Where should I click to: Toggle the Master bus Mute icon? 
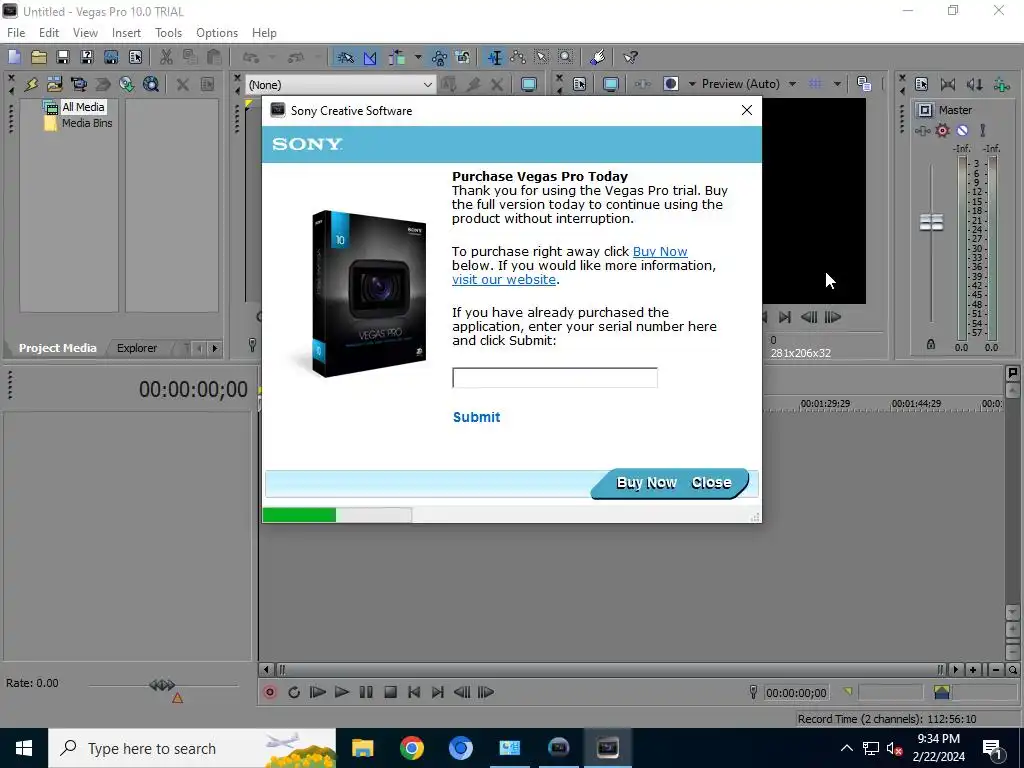click(963, 131)
